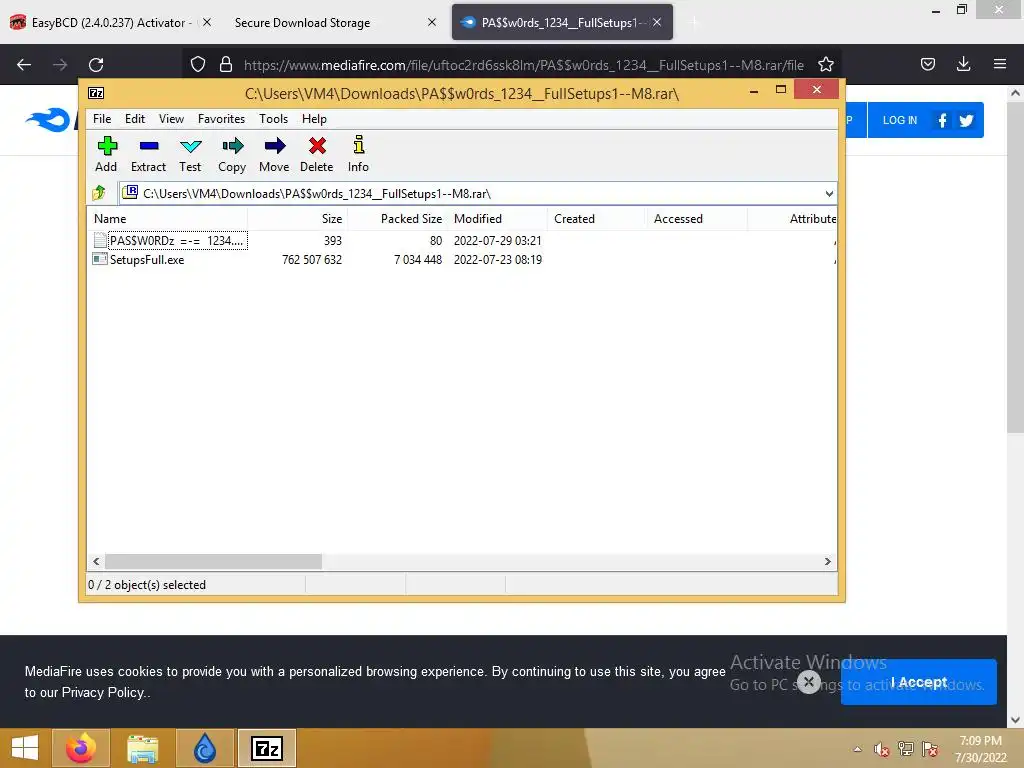Click the file list scroll left arrow
1024x768 pixels.
coord(97,561)
